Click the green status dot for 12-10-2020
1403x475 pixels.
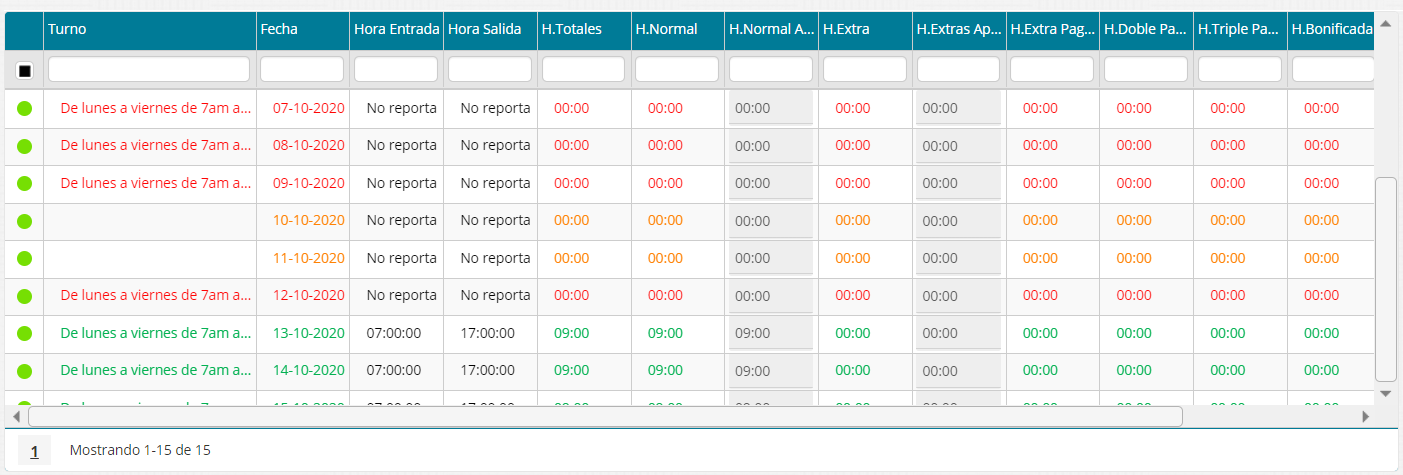[x=25, y=296]
